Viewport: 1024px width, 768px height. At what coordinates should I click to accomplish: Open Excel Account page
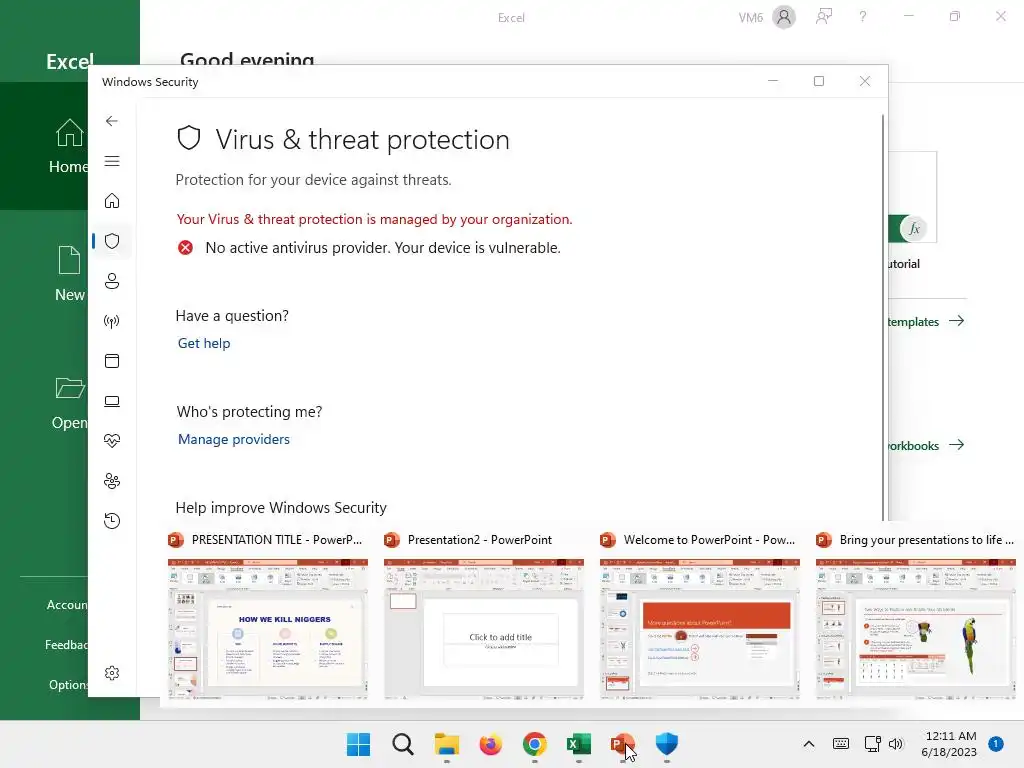tap(67, 605)
